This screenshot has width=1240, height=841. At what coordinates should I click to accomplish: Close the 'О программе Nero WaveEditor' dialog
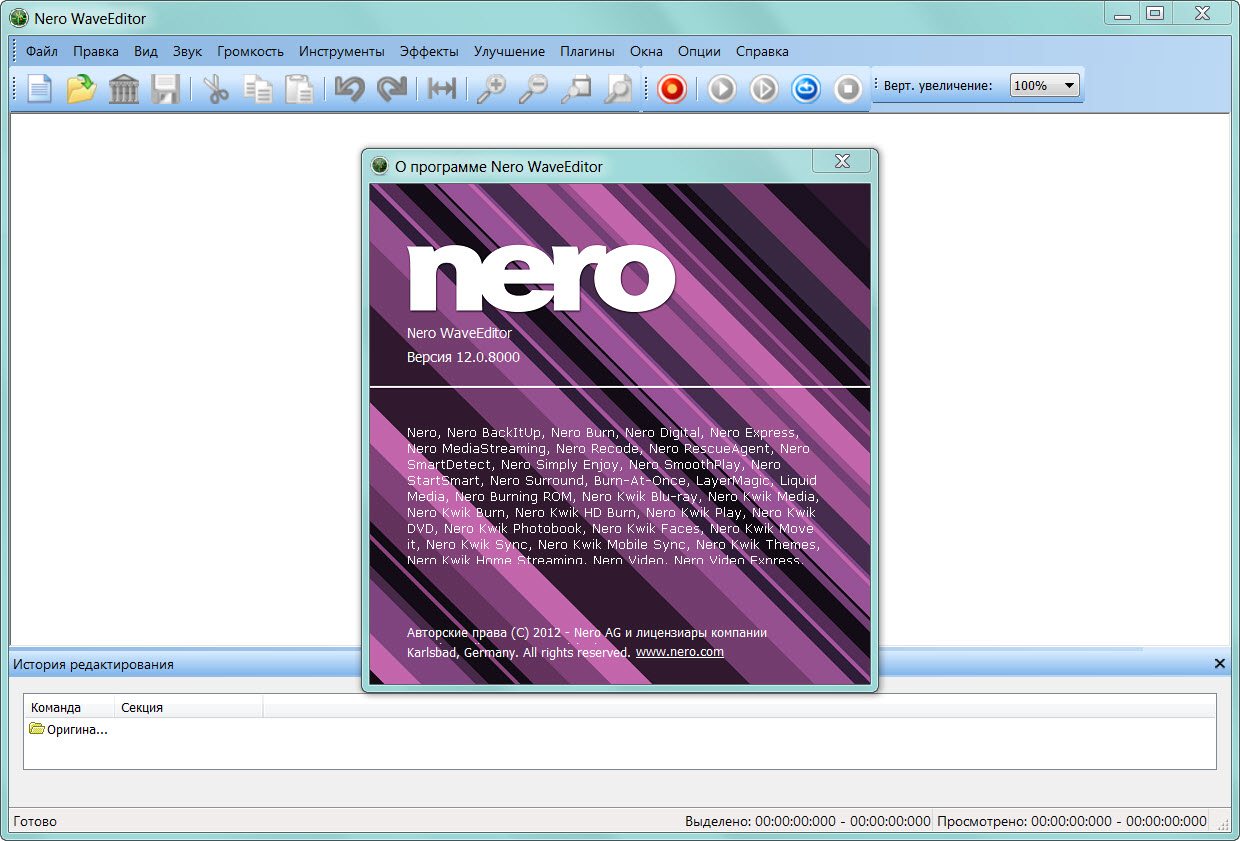click(x=841, y=161)
